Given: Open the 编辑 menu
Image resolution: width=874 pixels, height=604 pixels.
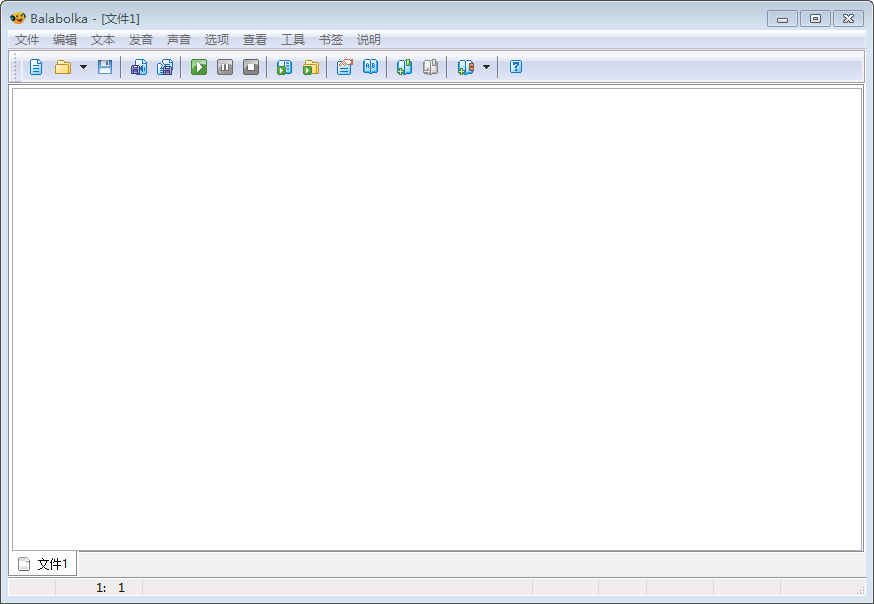Looking at the screenshot, I should coord(65,40).
